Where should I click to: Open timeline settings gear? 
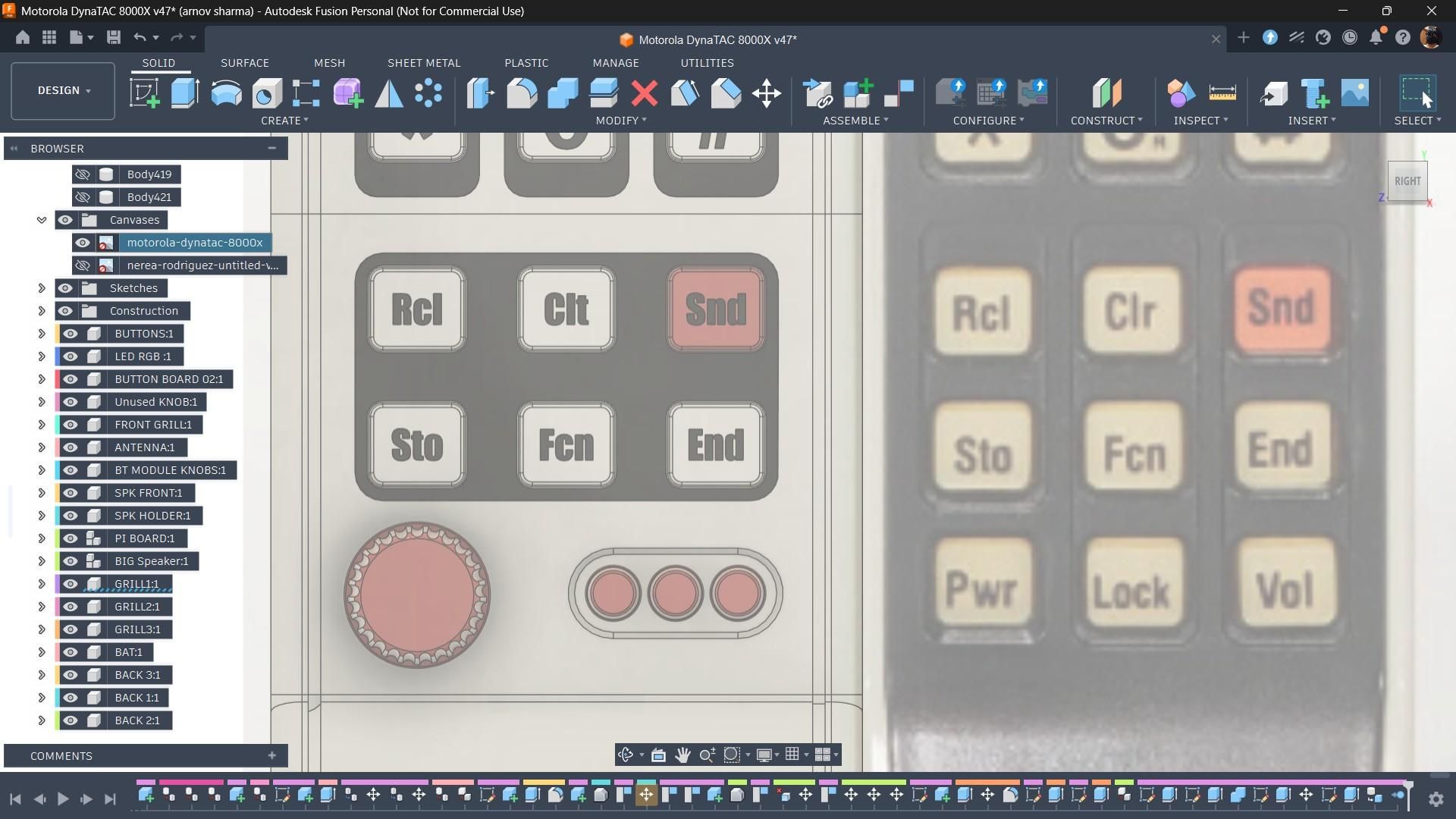(x=1436, y=799)
